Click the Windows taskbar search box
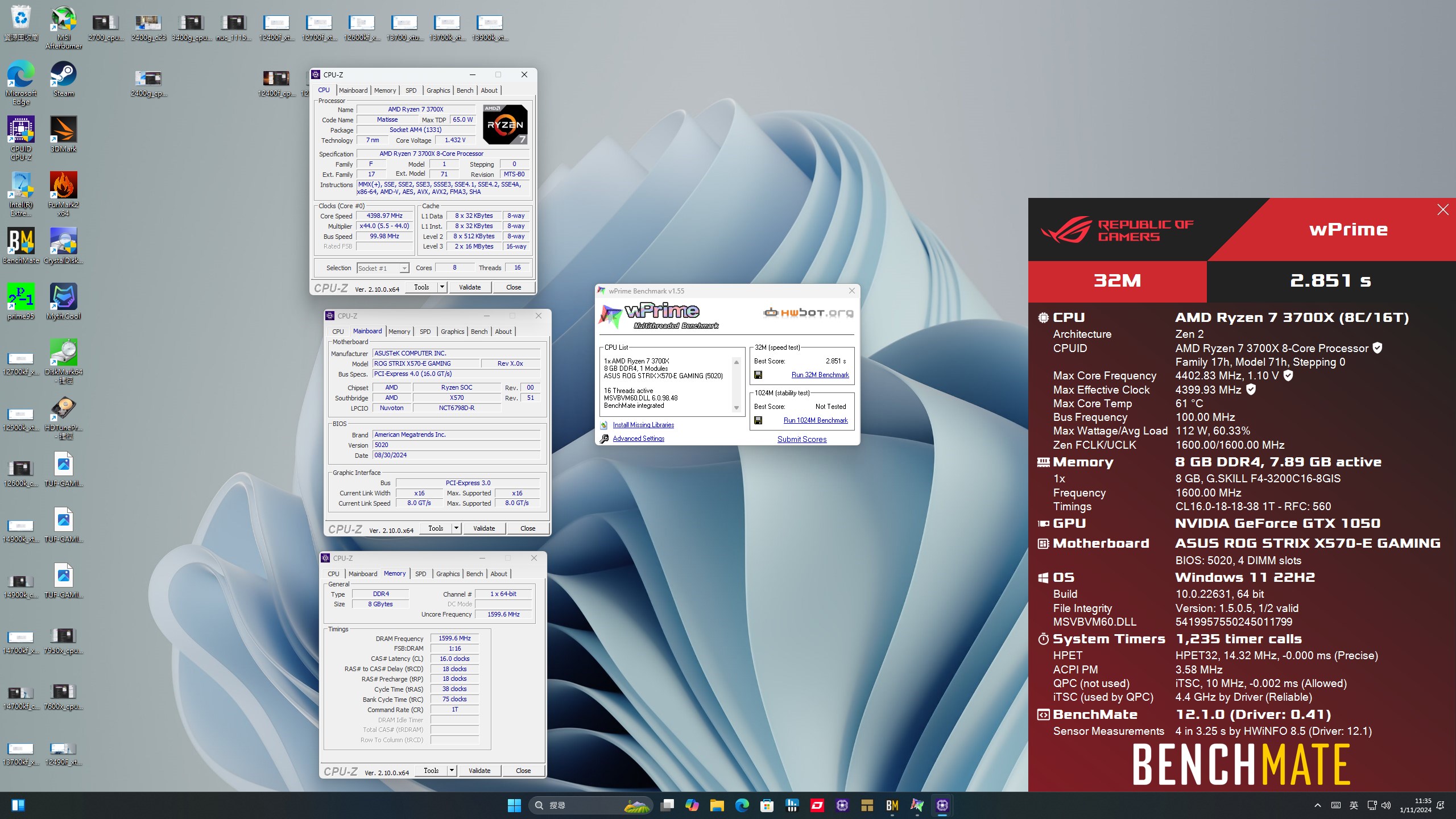This screenshot has width=1456, height=819. [x=591, y=805]
